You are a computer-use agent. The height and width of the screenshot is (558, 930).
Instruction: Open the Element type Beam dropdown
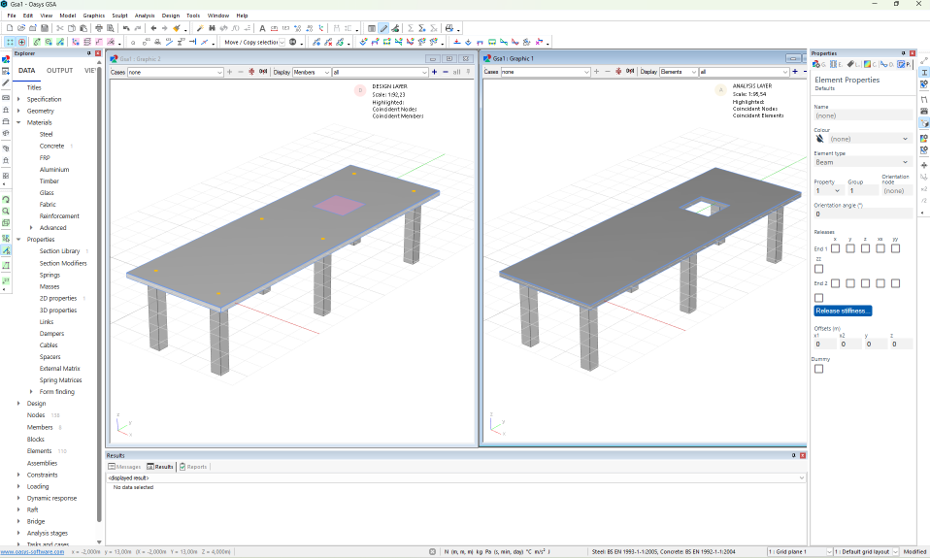862,162
